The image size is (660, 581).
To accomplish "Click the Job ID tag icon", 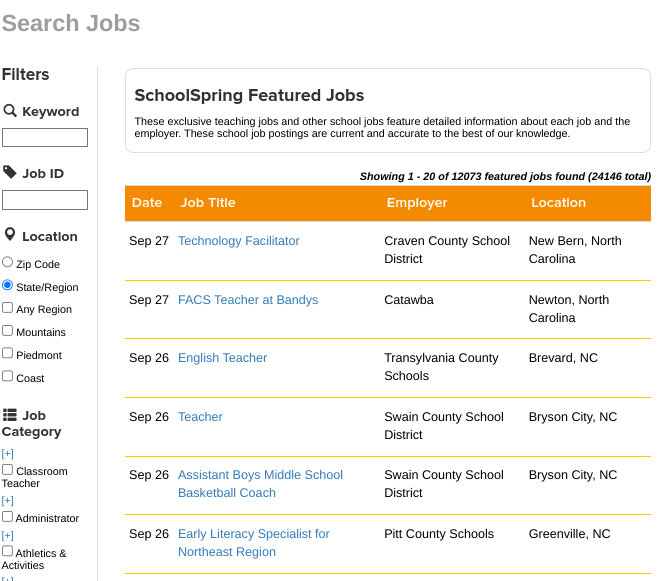I will coord(10,172).
